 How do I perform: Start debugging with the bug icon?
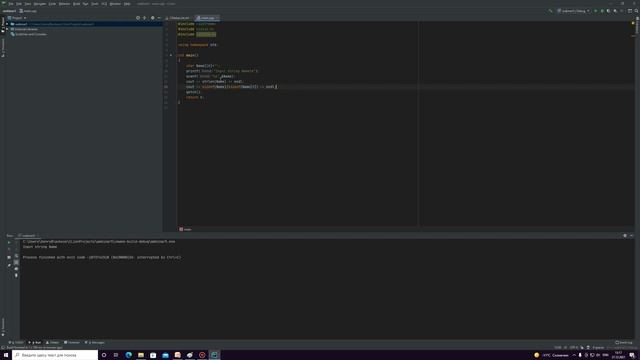pos(602,11)
